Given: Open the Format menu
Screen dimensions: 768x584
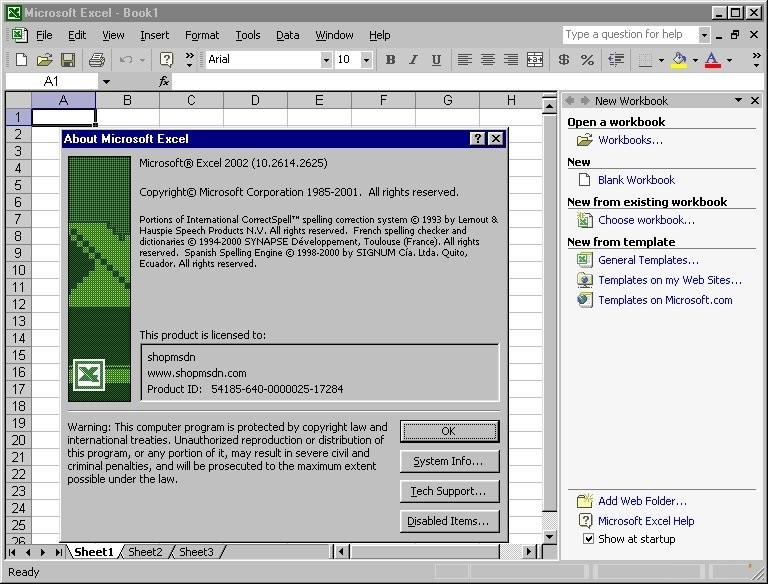Looking at the screenshot, I should click(202, 35).
